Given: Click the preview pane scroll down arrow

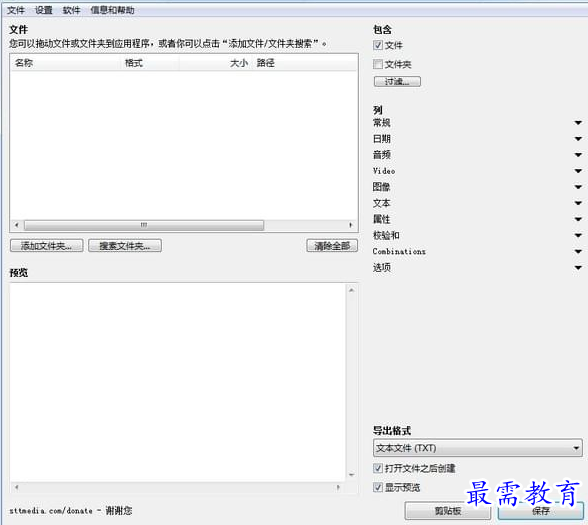Looking at the screenshot, I should click(x=351, y=475).
